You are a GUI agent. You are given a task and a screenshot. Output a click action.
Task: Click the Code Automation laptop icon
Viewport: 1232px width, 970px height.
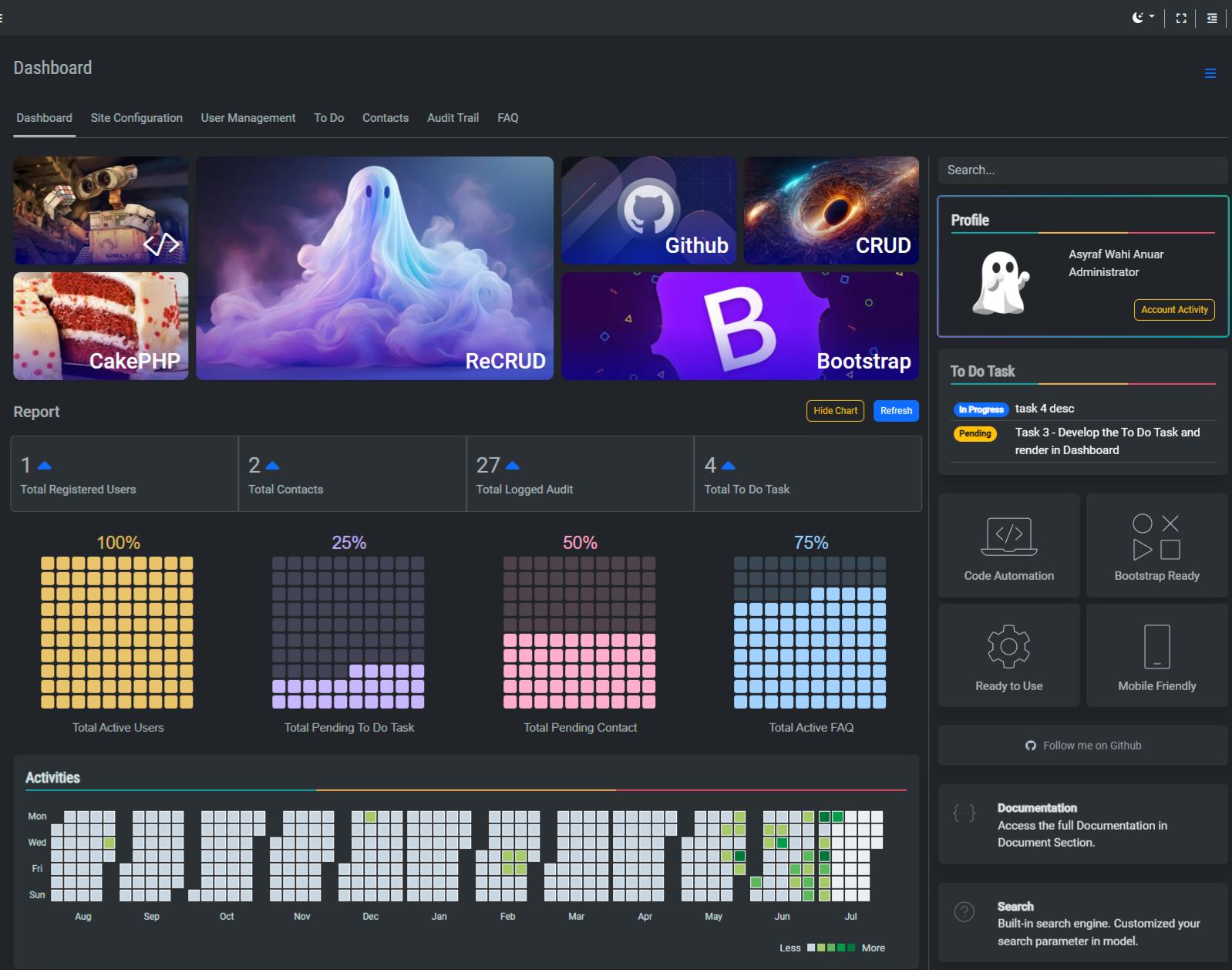pyautogui.click(x=1008, y=537)
